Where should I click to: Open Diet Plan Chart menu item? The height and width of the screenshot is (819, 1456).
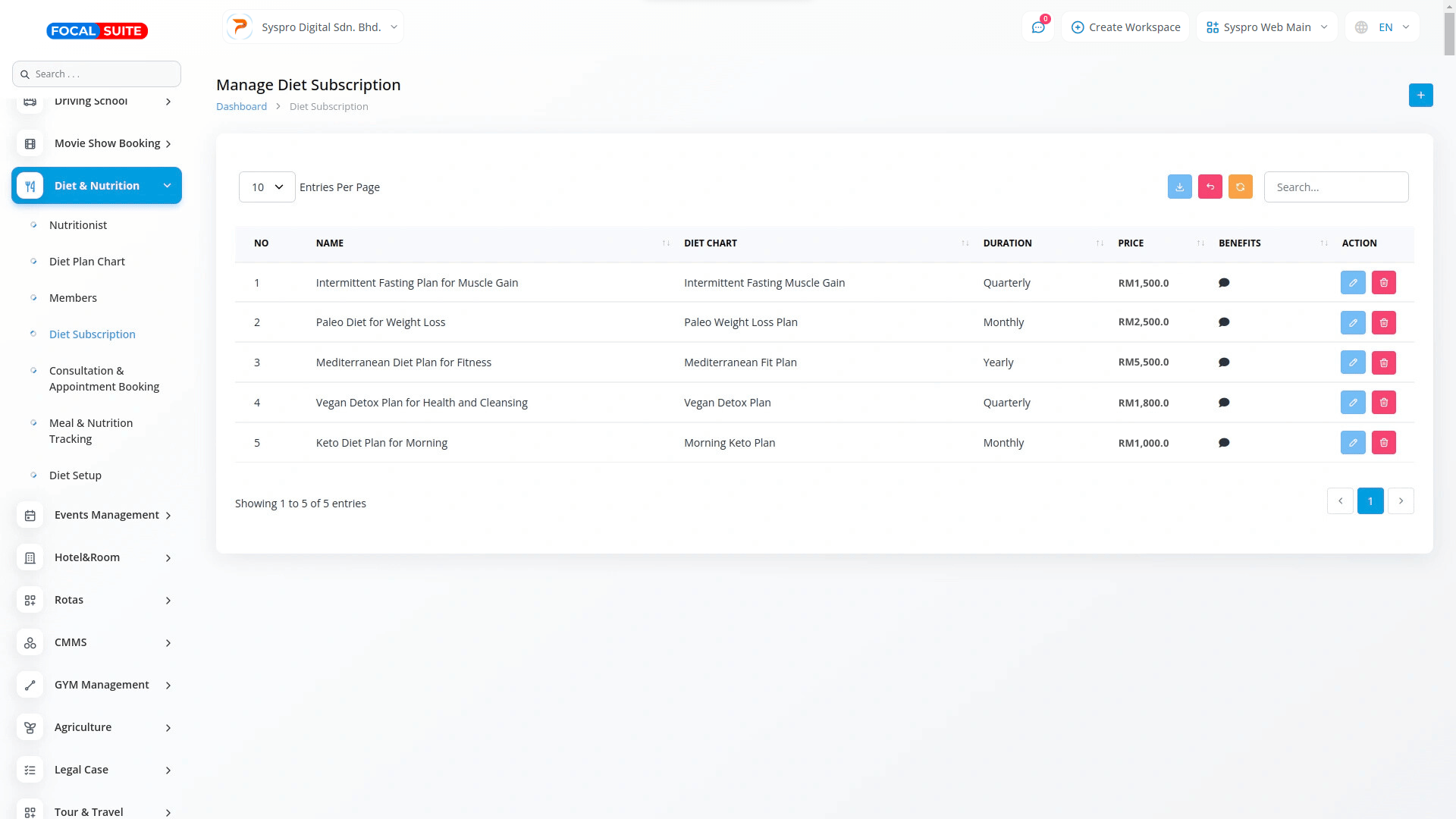click(86, 262)
